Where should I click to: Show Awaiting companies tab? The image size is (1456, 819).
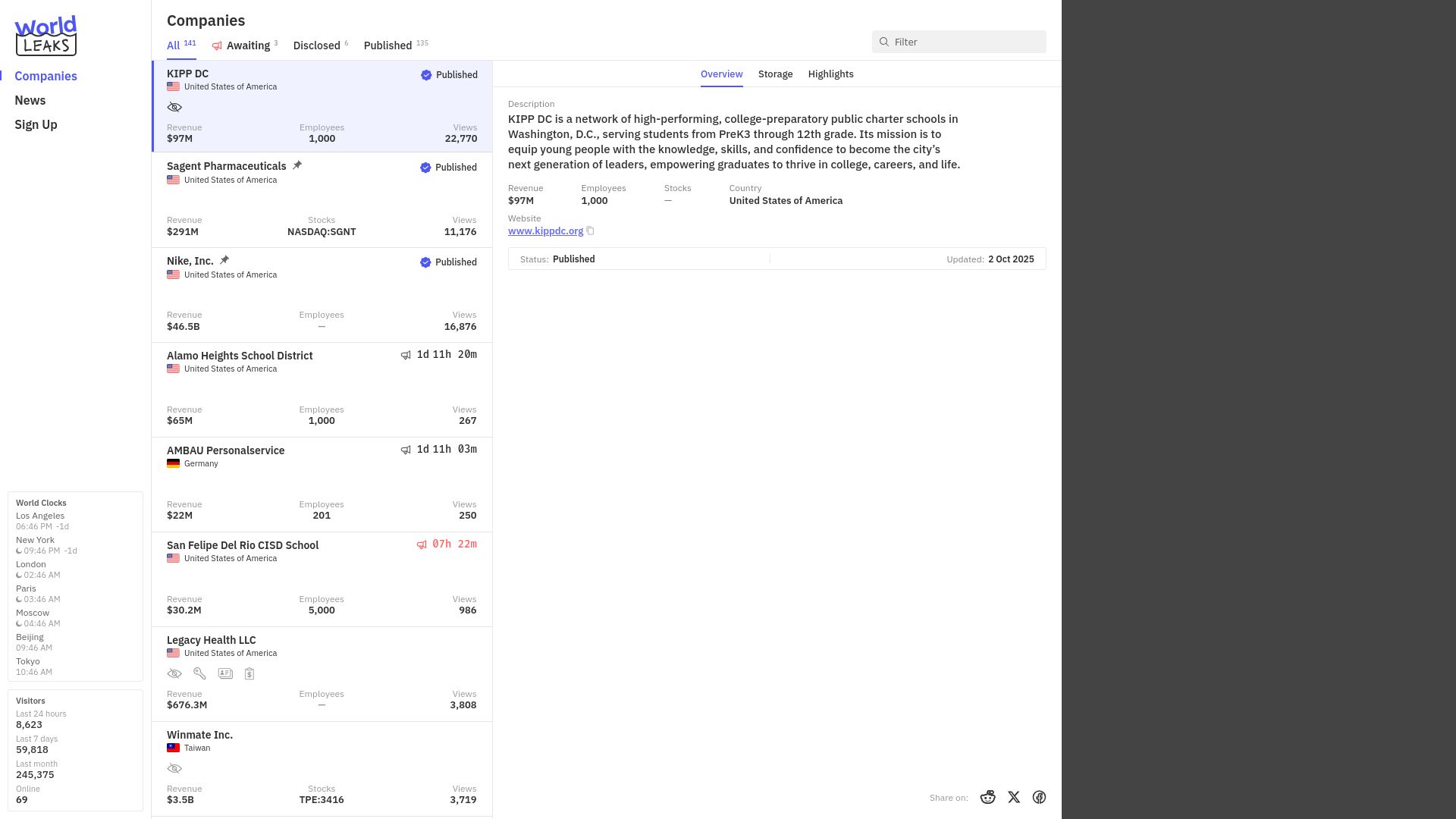pyautogui.click(x=245, y=45)
